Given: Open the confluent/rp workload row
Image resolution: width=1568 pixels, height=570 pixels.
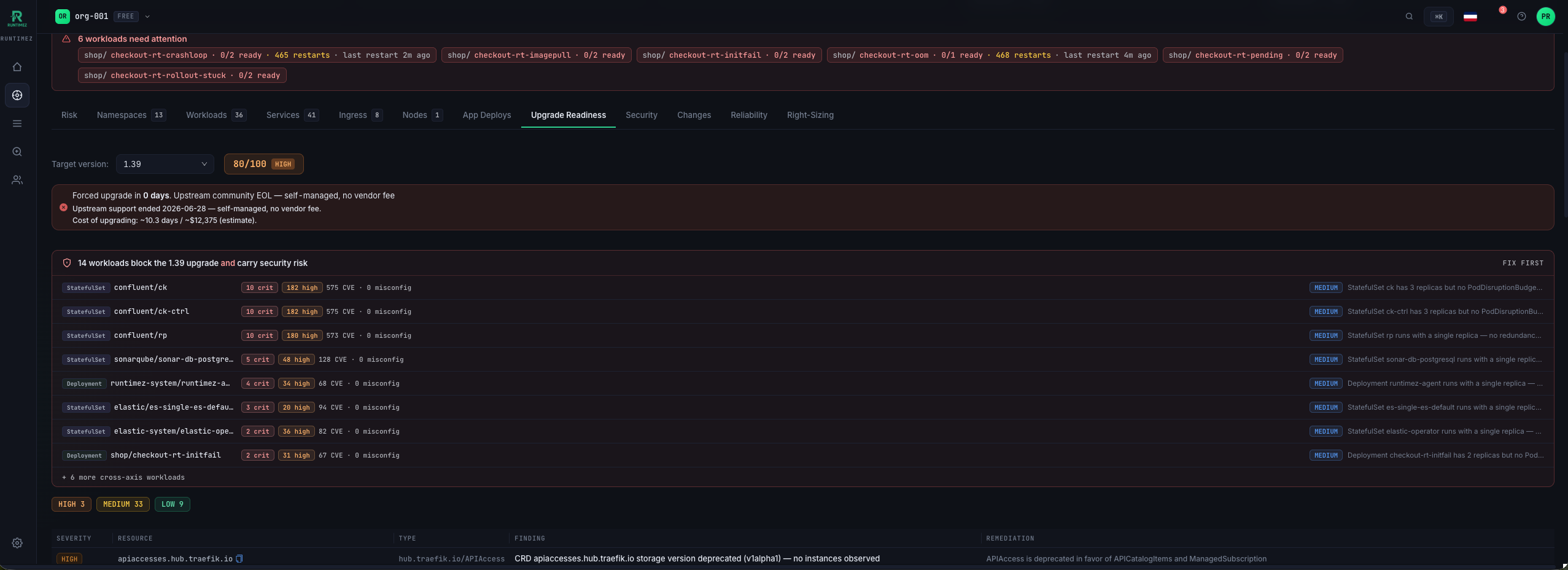Looking at the screenshot, I should pos(802,335).
